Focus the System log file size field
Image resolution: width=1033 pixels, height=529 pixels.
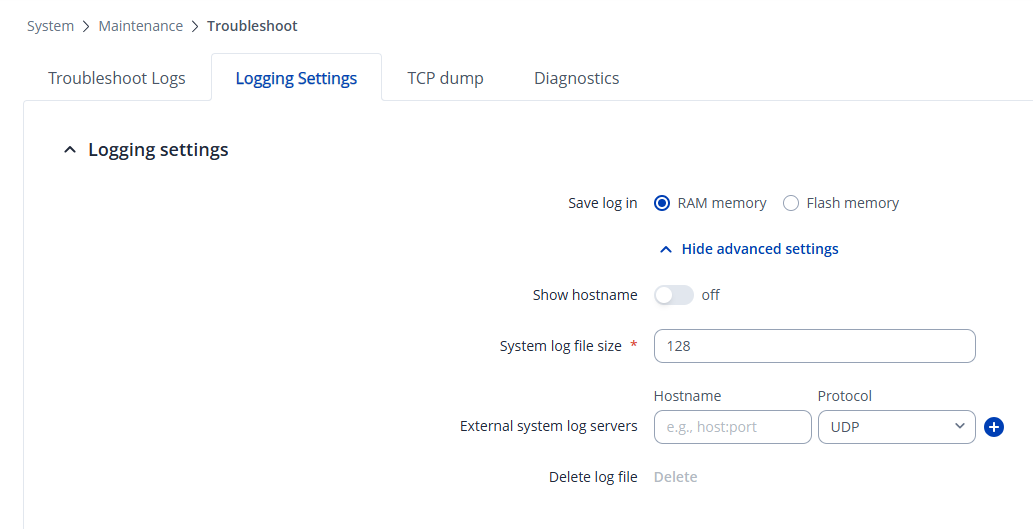point(814,346)
